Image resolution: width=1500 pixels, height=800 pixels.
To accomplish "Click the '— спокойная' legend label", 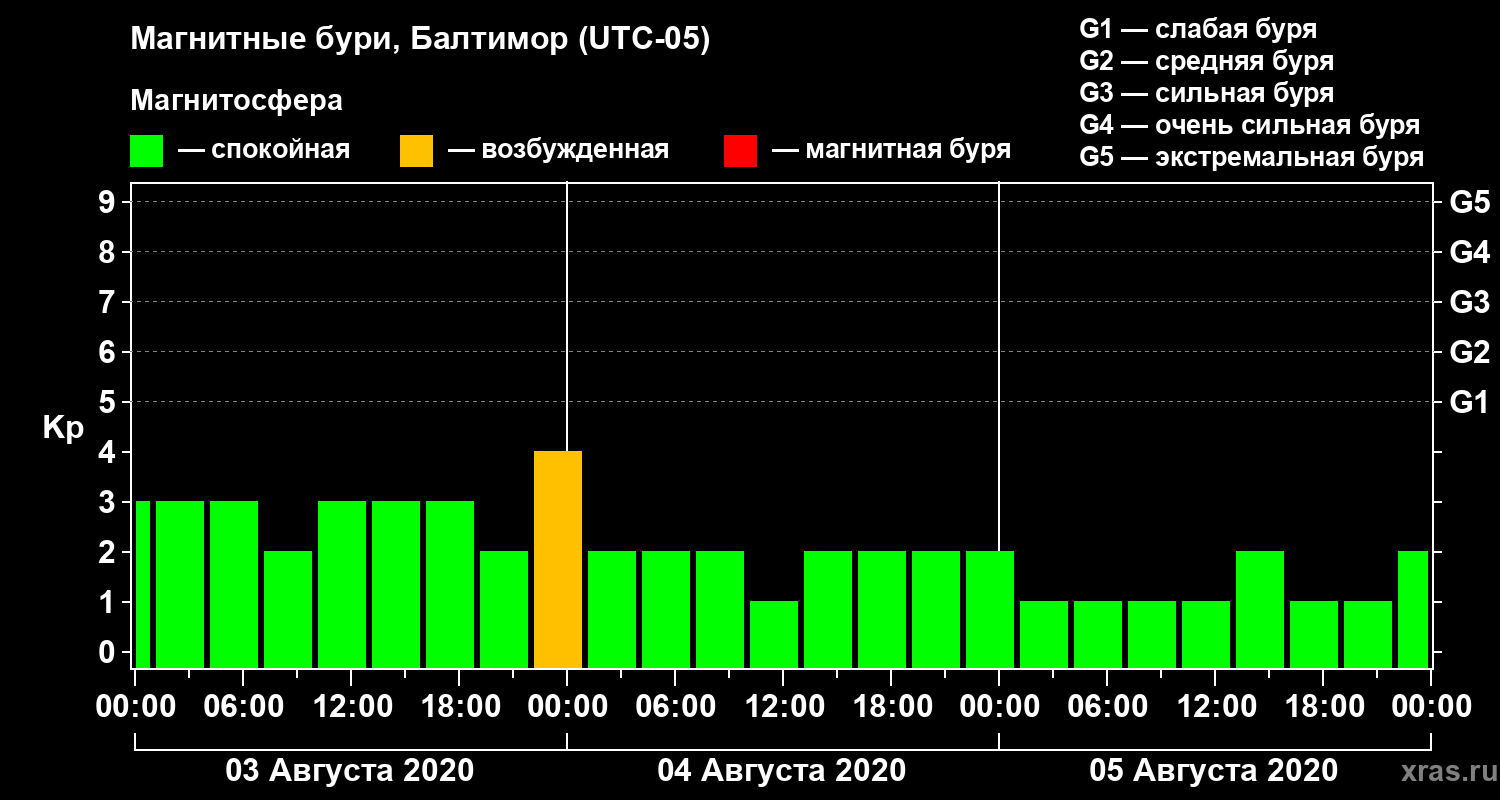I will pos(264,151).
